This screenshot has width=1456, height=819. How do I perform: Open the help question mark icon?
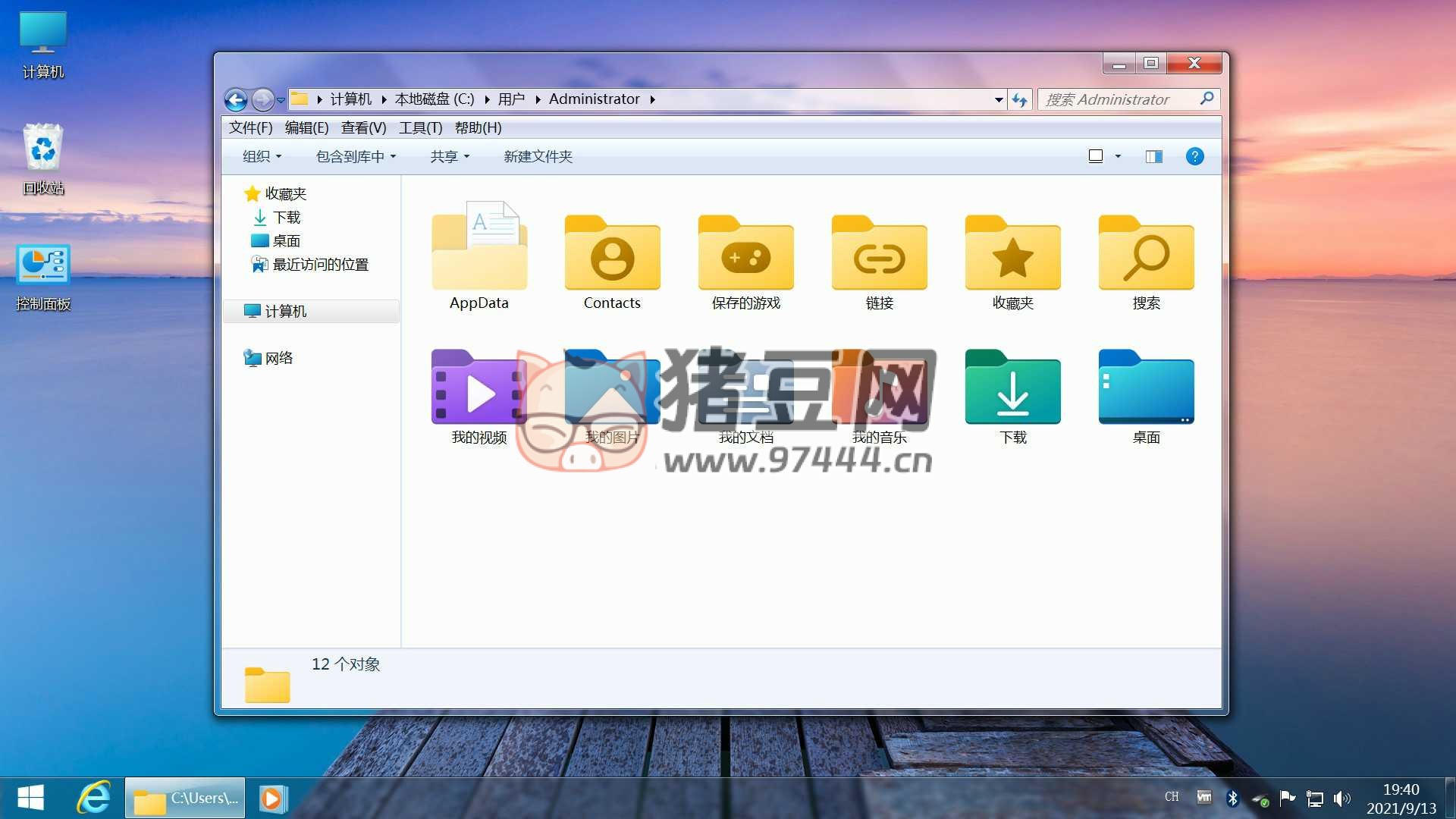pyautogui.click(x=1194, y=156)
